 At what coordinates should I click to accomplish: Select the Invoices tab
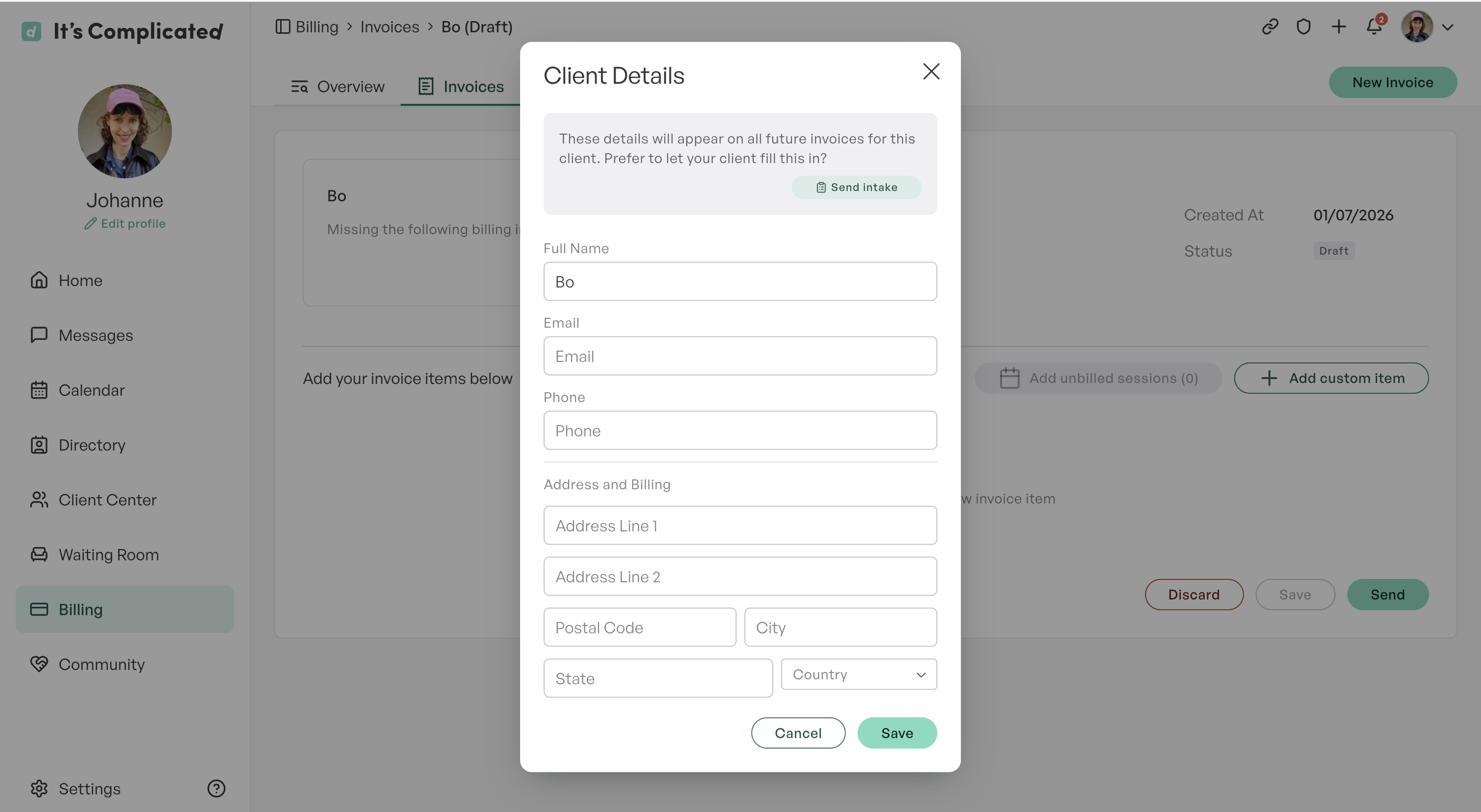pos(460,86)
